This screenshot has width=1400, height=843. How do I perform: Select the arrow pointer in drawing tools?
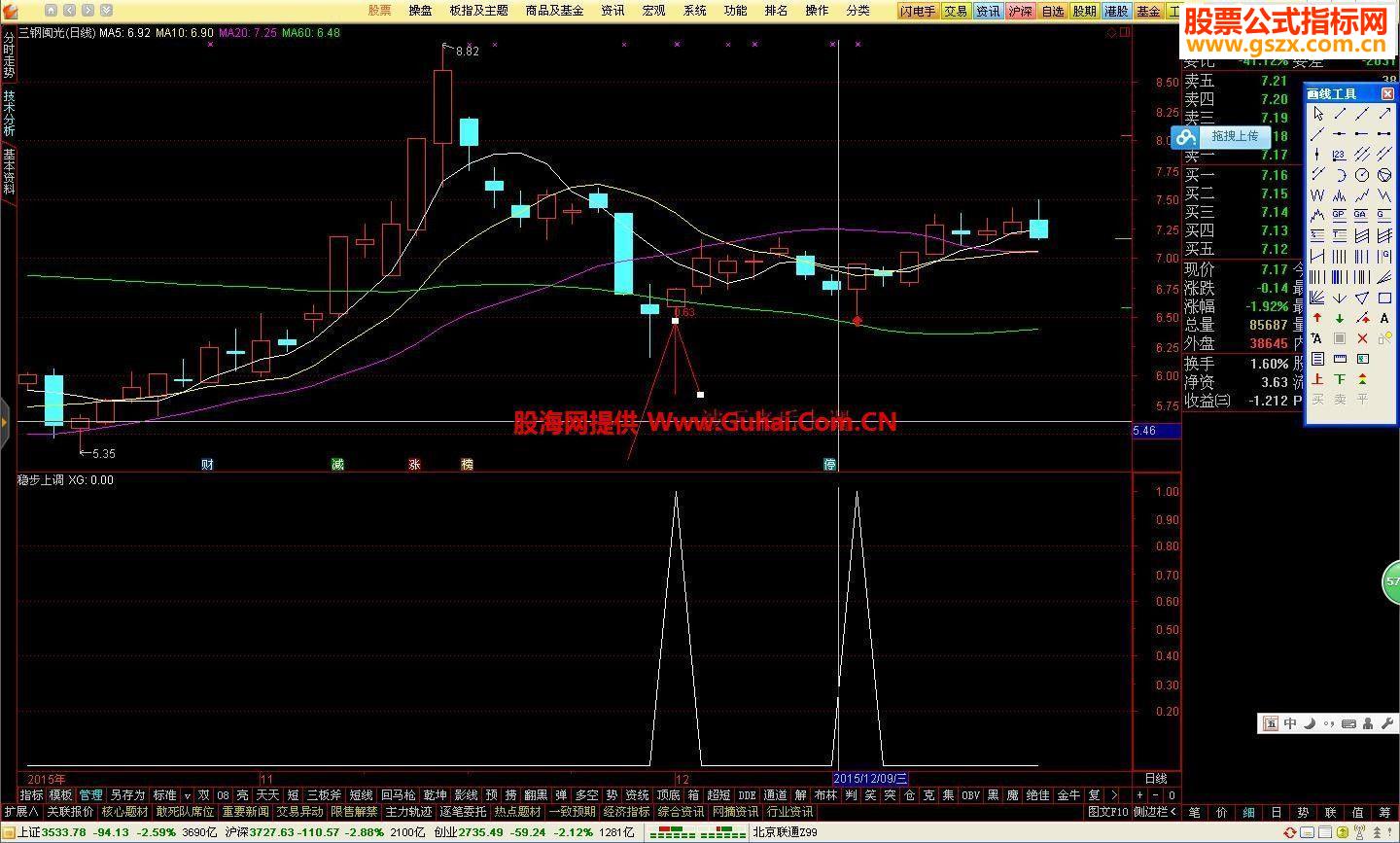click(x=1317, y=113)
